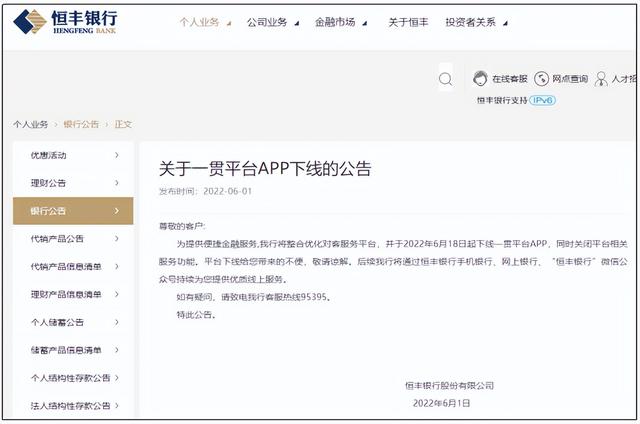Click the 人才招聘 person icon
Screen dimensions: 640x424
click(601, 79)
